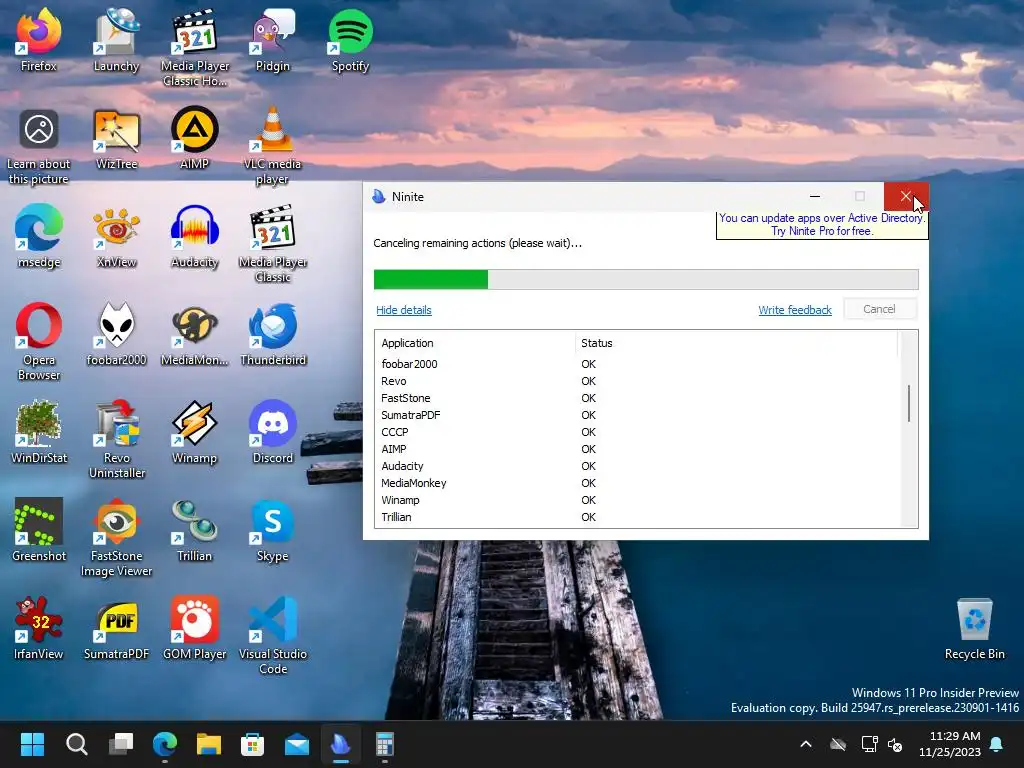This screenshot has width=1024, height=768.
Task: Open the MediaMonkey desktop shortcut
Action: pyautogui.click(x=195, y=334)
